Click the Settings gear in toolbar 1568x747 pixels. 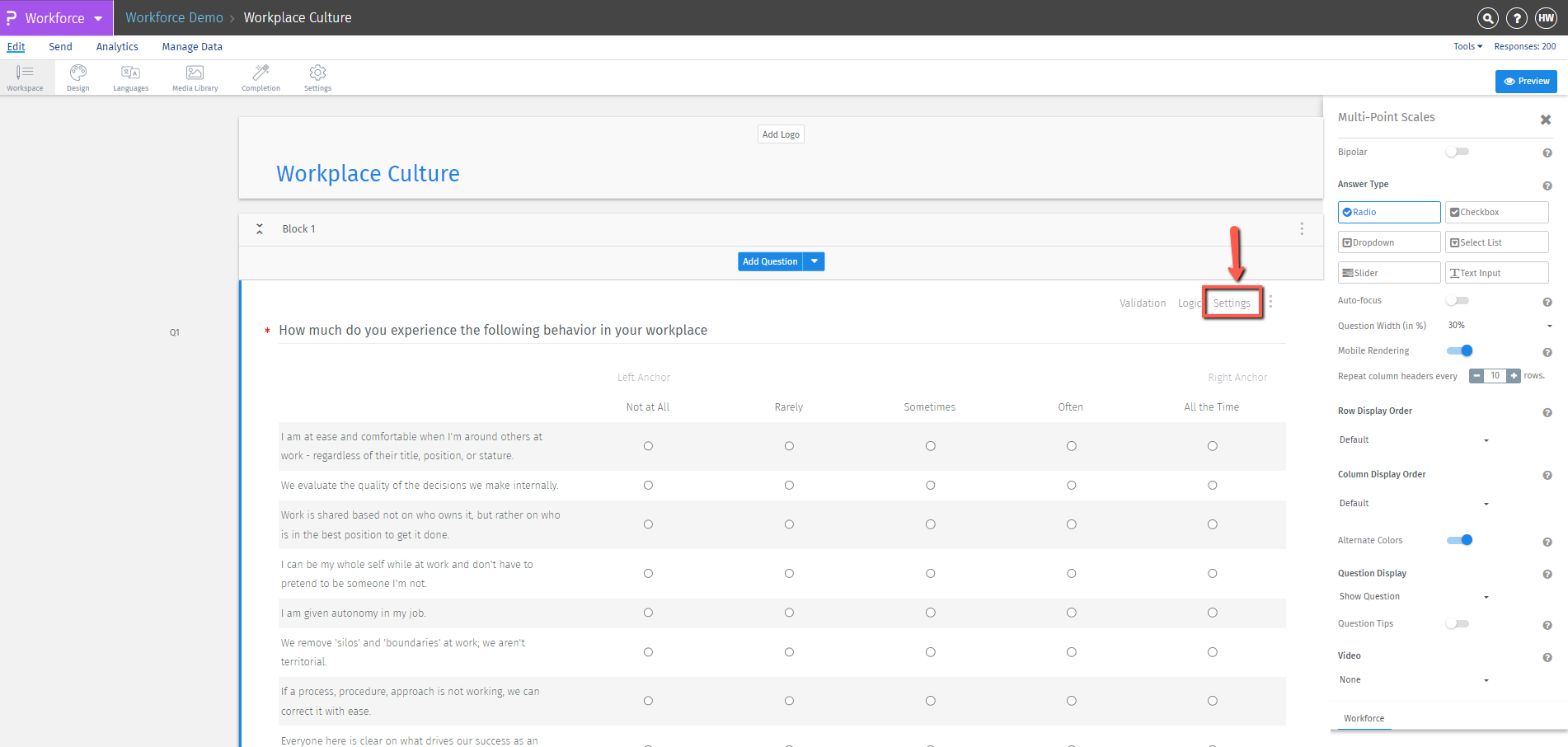coord(317,78)
